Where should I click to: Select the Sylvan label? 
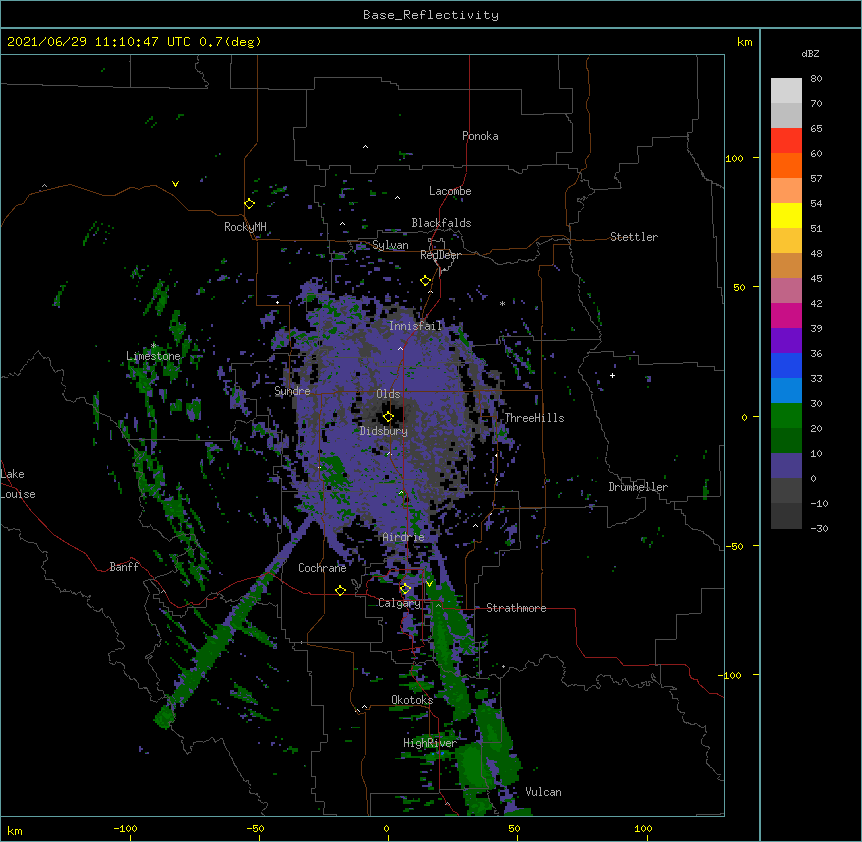pyautogui.click(x=390, y=245)
